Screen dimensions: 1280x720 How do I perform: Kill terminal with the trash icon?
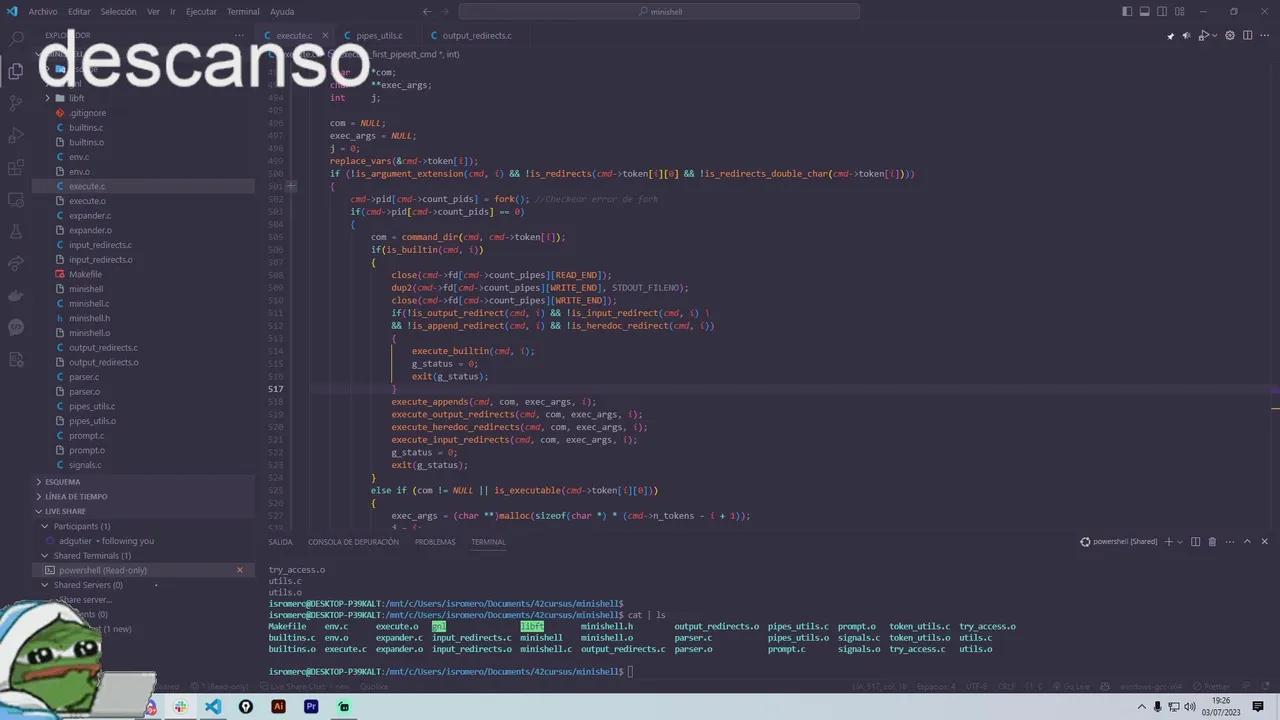click(1212, 542)
